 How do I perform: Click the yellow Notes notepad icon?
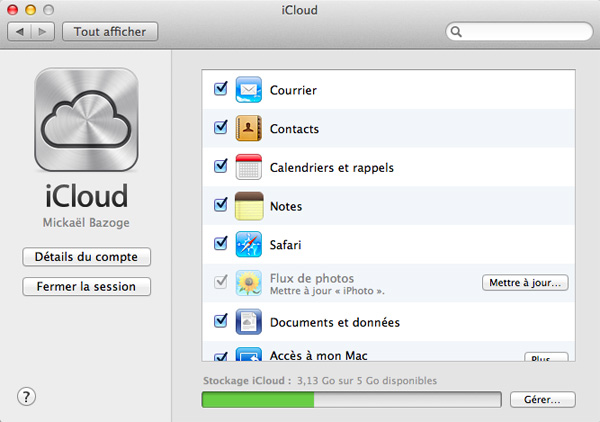click(249, 206)
